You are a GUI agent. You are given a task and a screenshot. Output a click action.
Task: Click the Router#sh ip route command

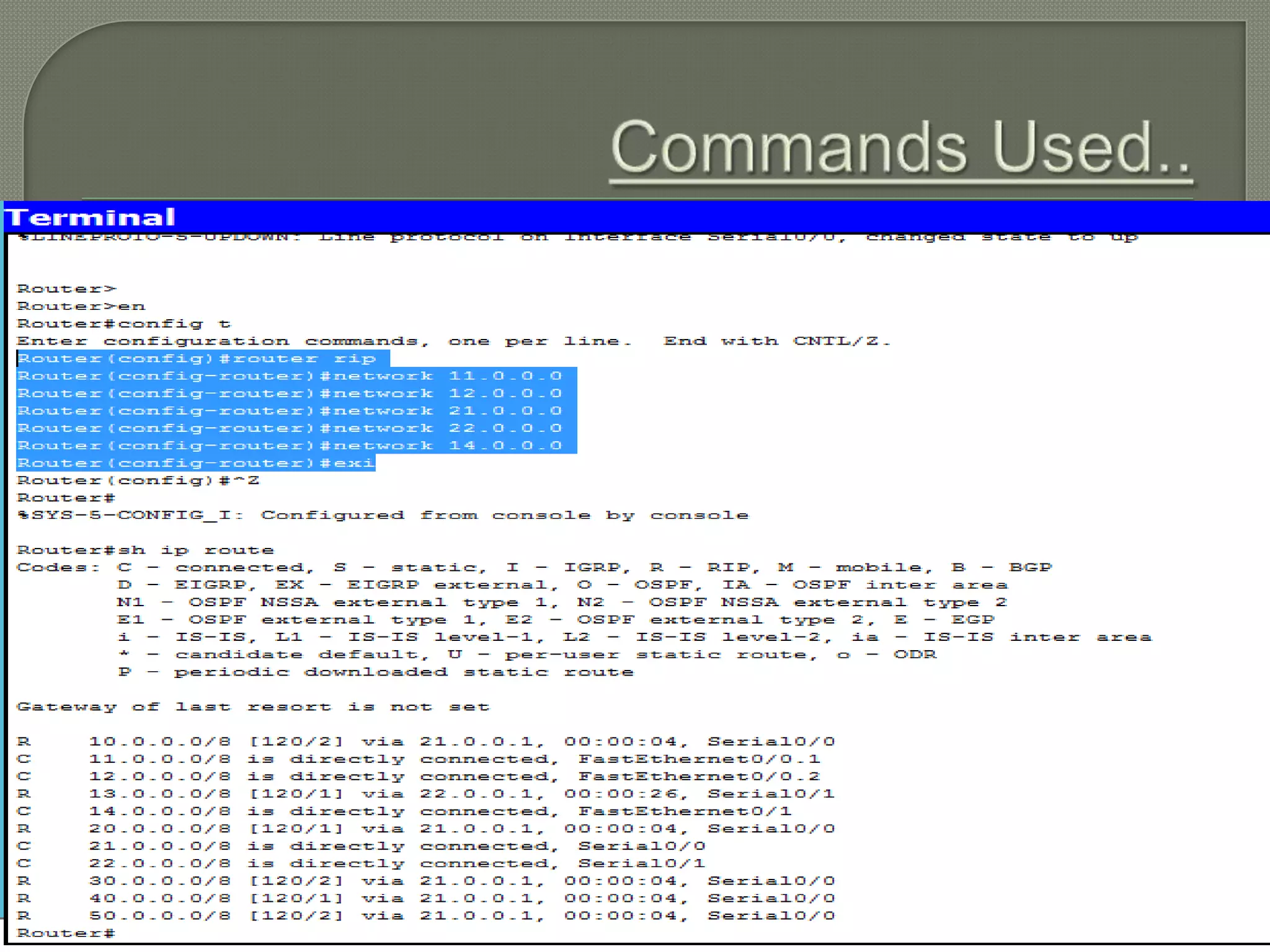click(x=145, y=550)
